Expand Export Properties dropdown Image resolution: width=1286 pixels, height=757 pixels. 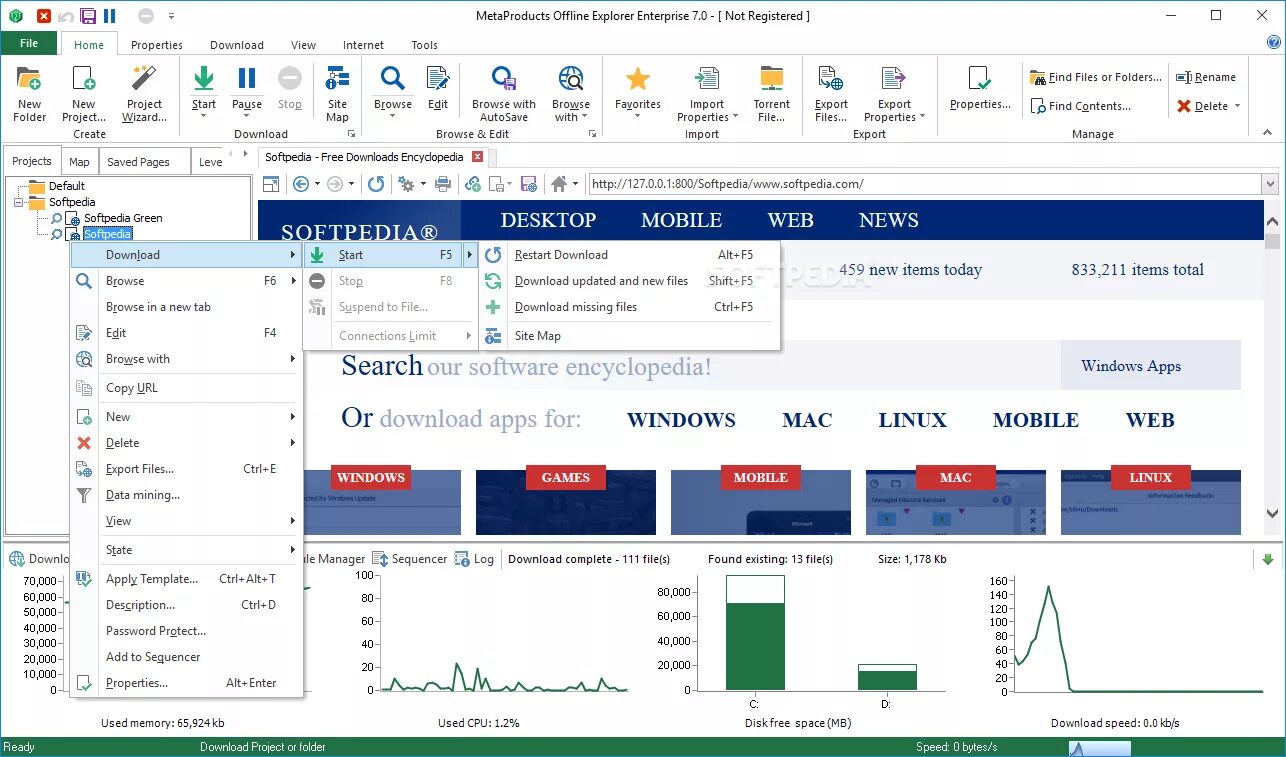[x=922, y=117]
